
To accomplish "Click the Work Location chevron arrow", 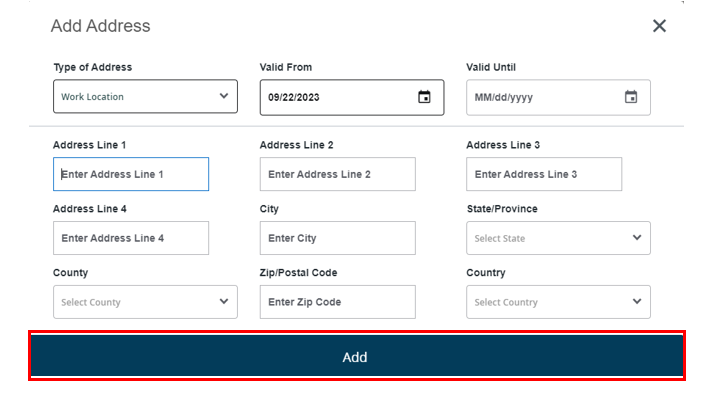I will pos(224,97).
